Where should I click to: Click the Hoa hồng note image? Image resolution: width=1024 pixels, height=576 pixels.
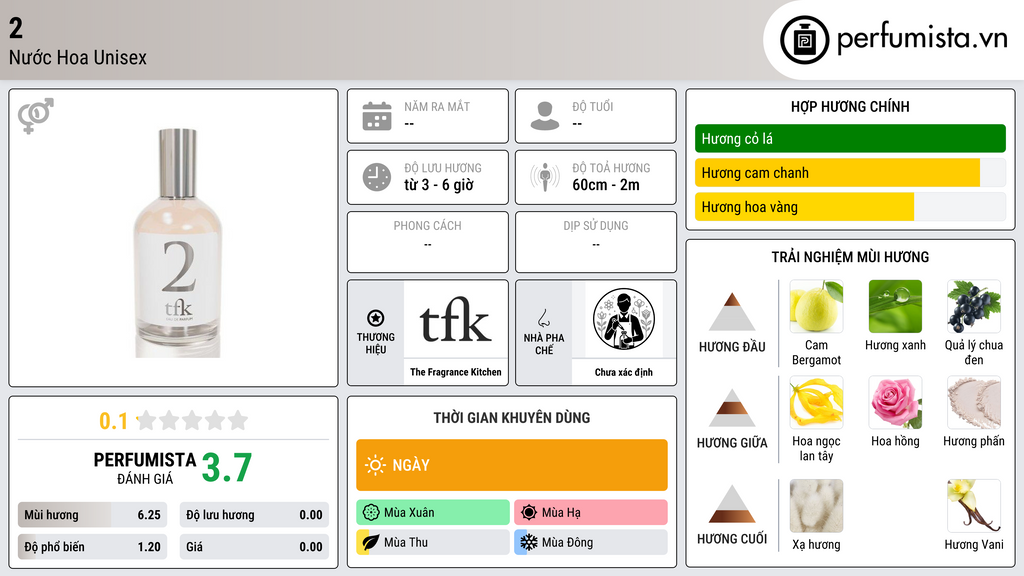tap(895, 402)
